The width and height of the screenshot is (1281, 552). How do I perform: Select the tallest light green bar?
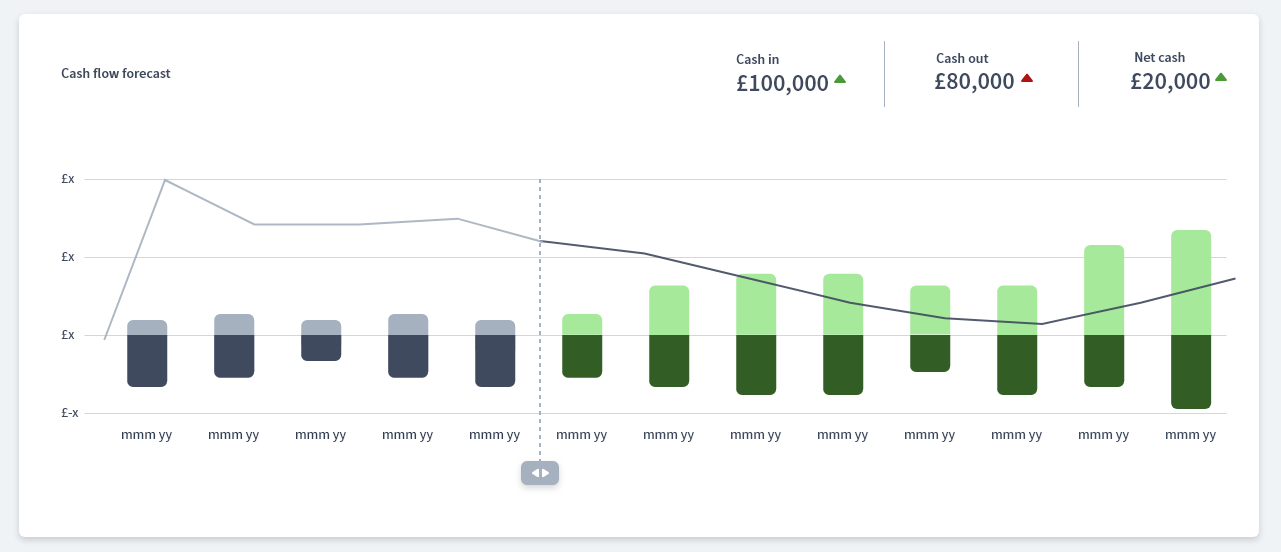(x=1191, y=282)
